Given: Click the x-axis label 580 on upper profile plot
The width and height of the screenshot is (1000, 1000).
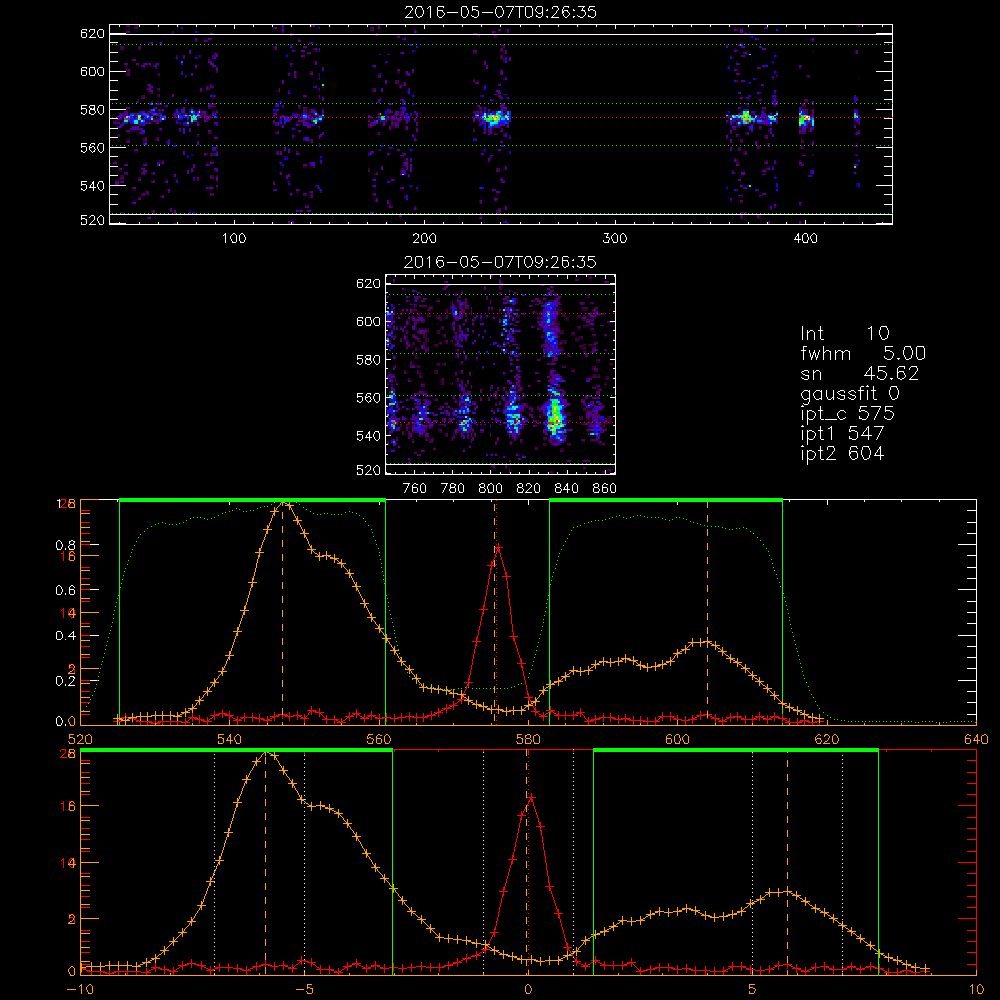Looking at the screenshot, I should pyautogui.click(x=528, y=740).
